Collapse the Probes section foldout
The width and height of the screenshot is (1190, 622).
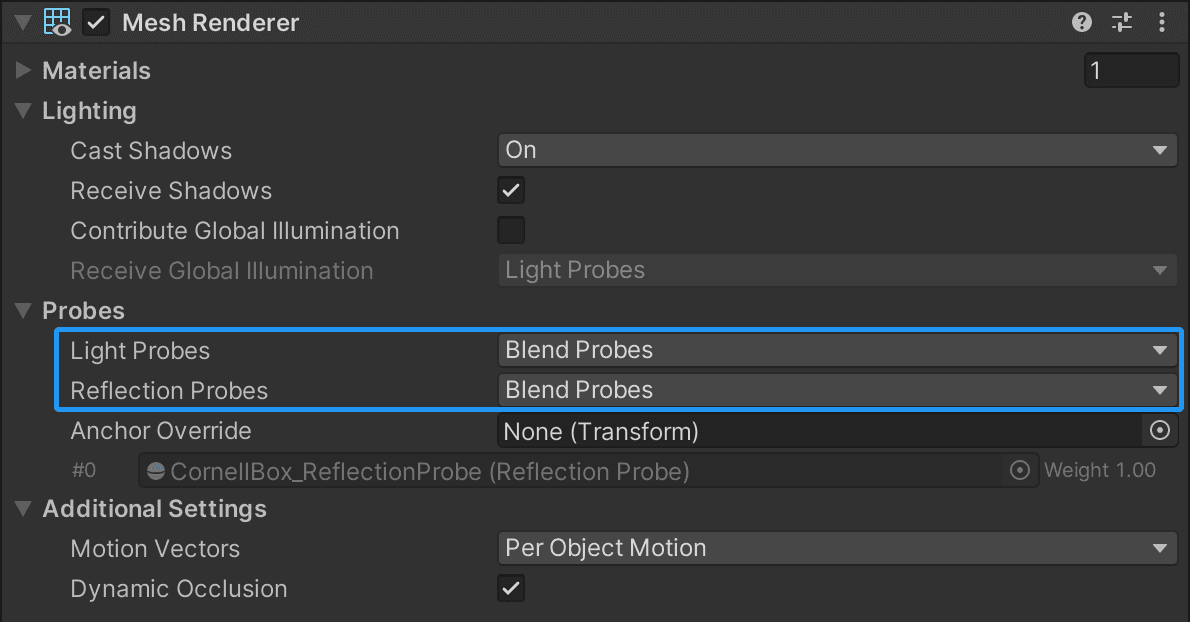click(24, 311)
